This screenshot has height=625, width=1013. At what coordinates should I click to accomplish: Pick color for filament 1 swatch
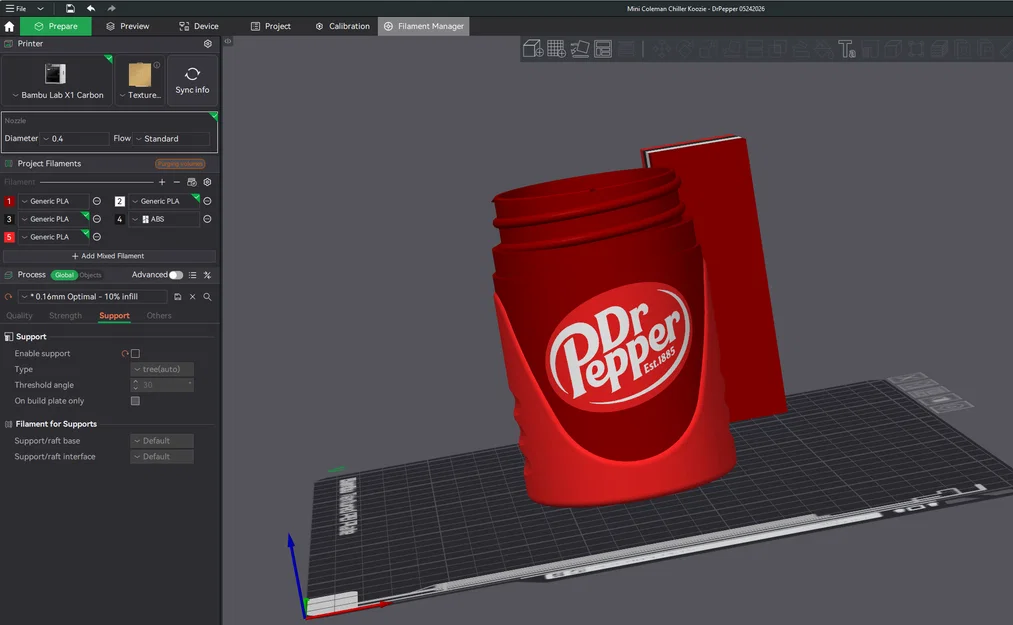pyautogui.click(x=9, y=202)
